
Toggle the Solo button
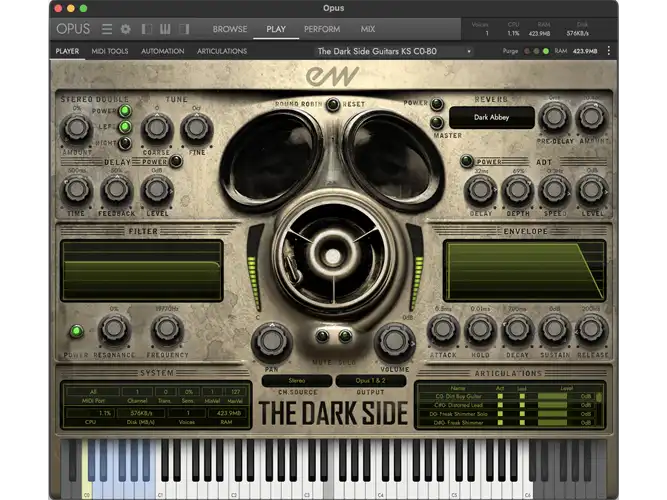[x=345, y=336]
